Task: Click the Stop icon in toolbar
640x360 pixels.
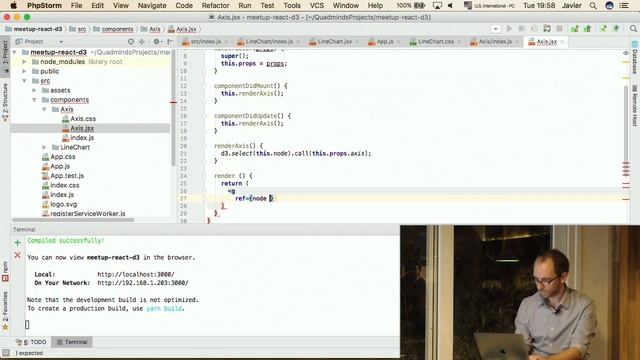Action: tap(560, 29)
